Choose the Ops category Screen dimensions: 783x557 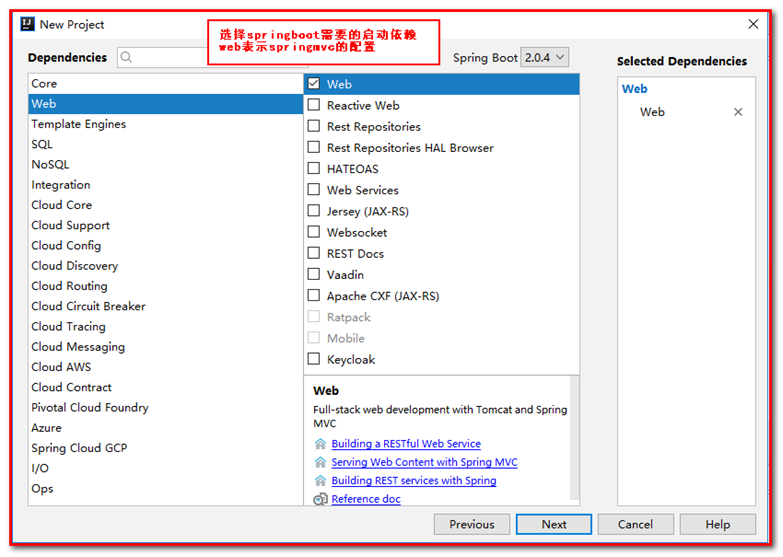coord(166,489)
